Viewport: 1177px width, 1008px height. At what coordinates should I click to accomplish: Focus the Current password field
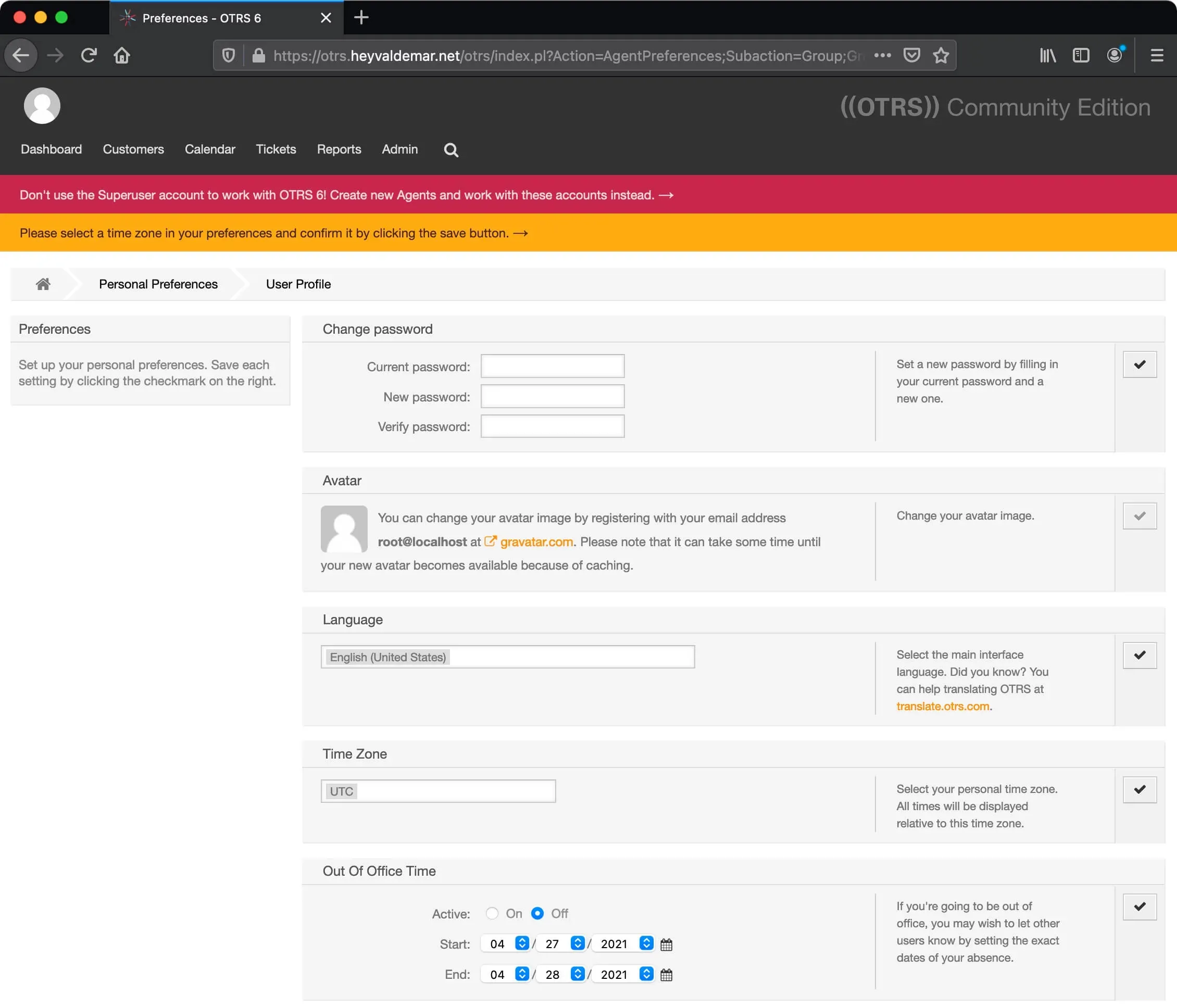coord(552,367)
